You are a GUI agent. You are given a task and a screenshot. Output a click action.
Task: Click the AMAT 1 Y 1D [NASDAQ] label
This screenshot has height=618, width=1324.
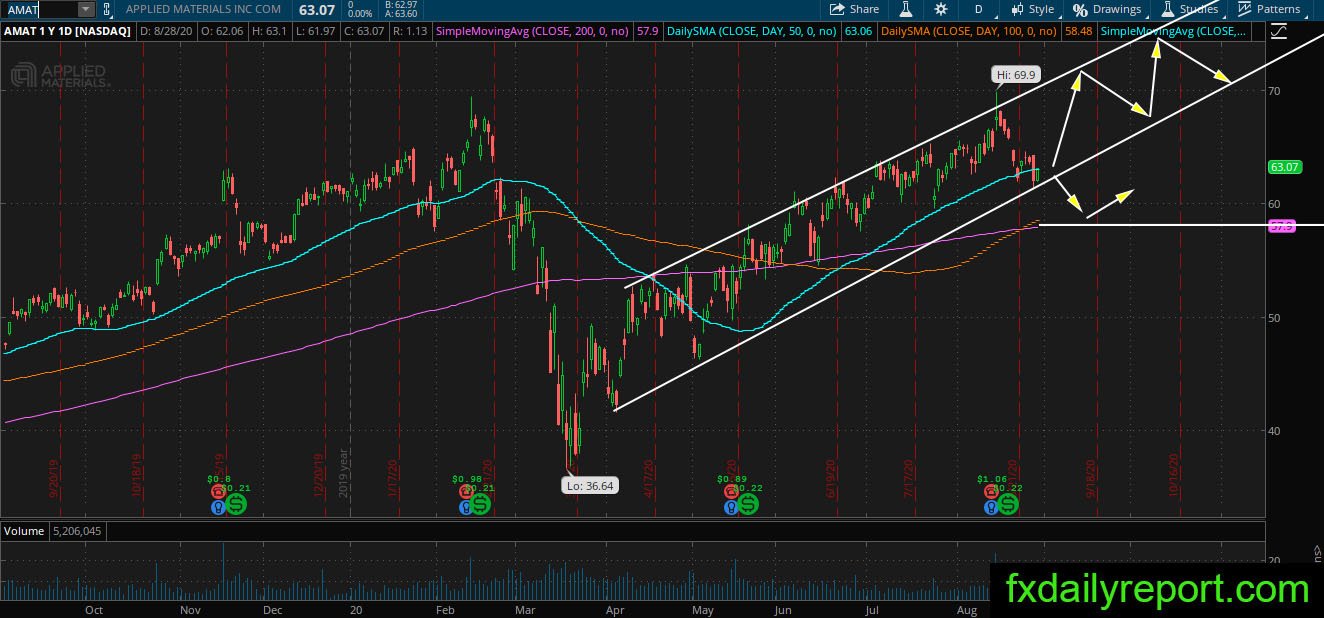(67, 31)
